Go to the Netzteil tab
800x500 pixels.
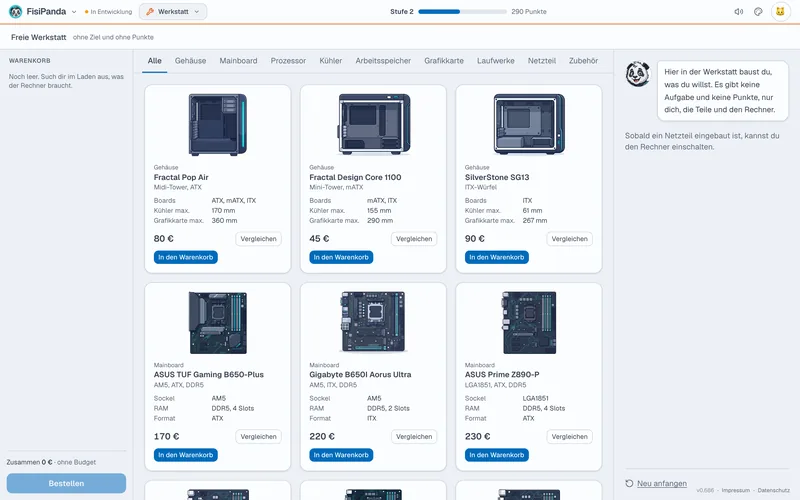tap(542, 61)
